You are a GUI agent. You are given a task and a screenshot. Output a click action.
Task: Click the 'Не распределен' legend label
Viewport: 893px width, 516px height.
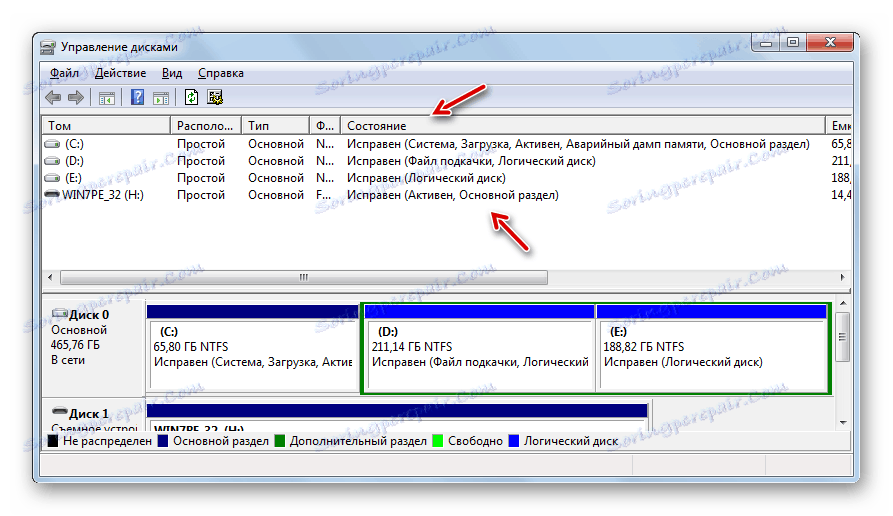coord(108,441)
